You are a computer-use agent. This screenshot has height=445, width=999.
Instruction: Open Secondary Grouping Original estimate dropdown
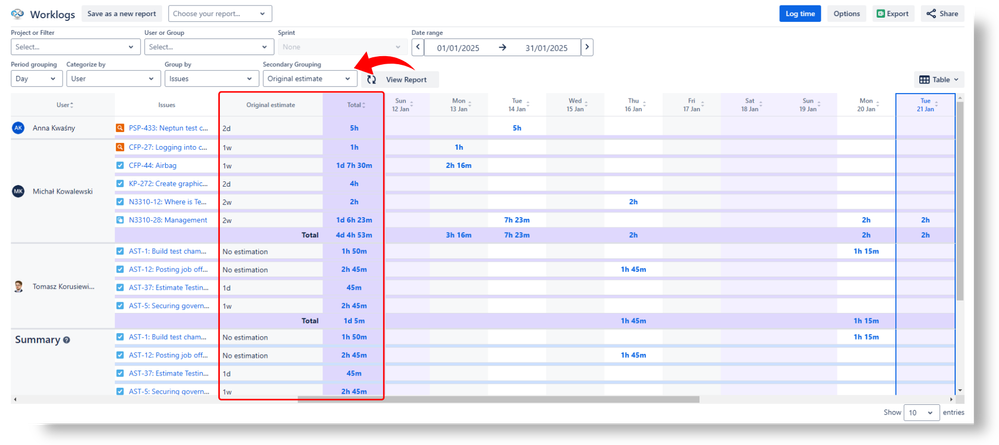(310, 79)
